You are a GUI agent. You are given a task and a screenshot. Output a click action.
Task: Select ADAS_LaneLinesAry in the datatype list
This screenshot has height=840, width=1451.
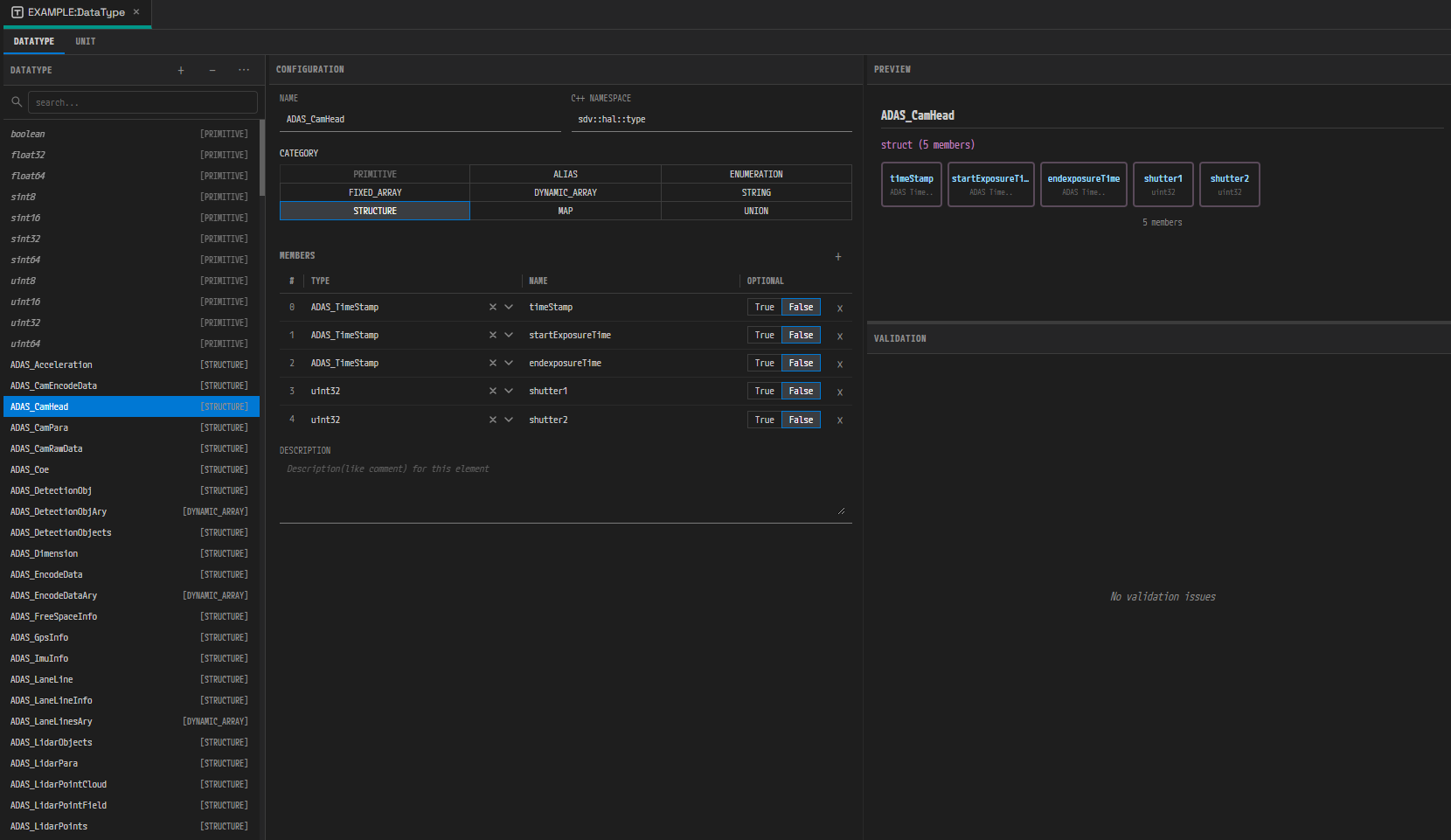[x=131, y=721]
